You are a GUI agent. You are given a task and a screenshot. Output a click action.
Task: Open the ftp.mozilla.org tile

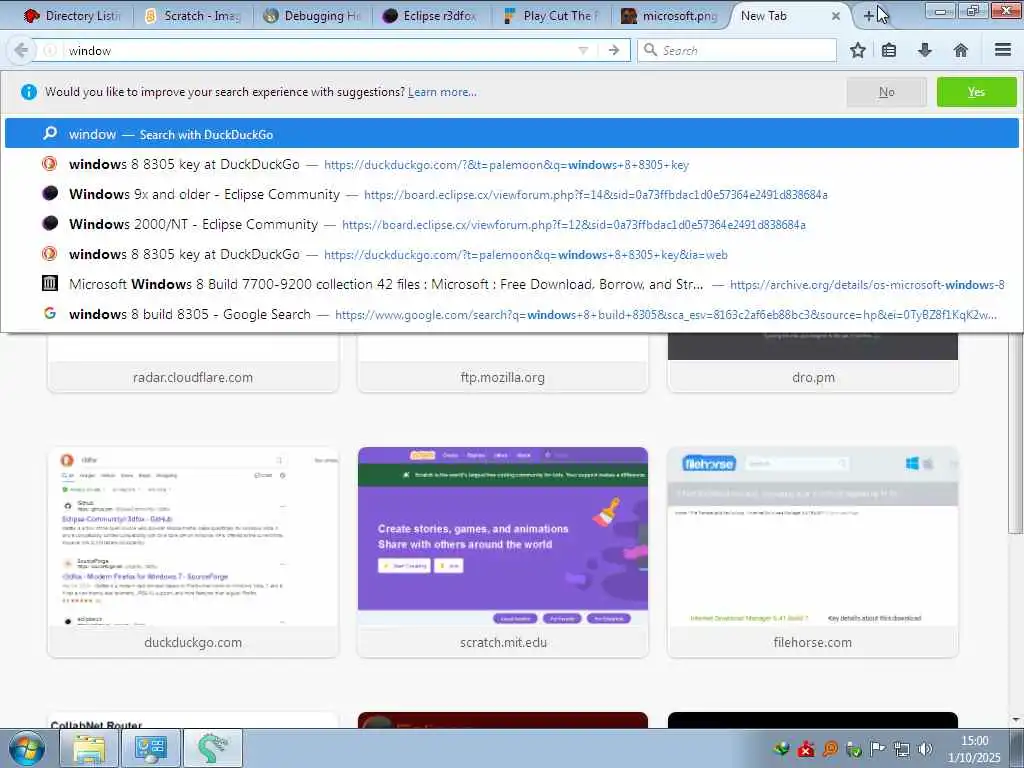tap(503, 362)
